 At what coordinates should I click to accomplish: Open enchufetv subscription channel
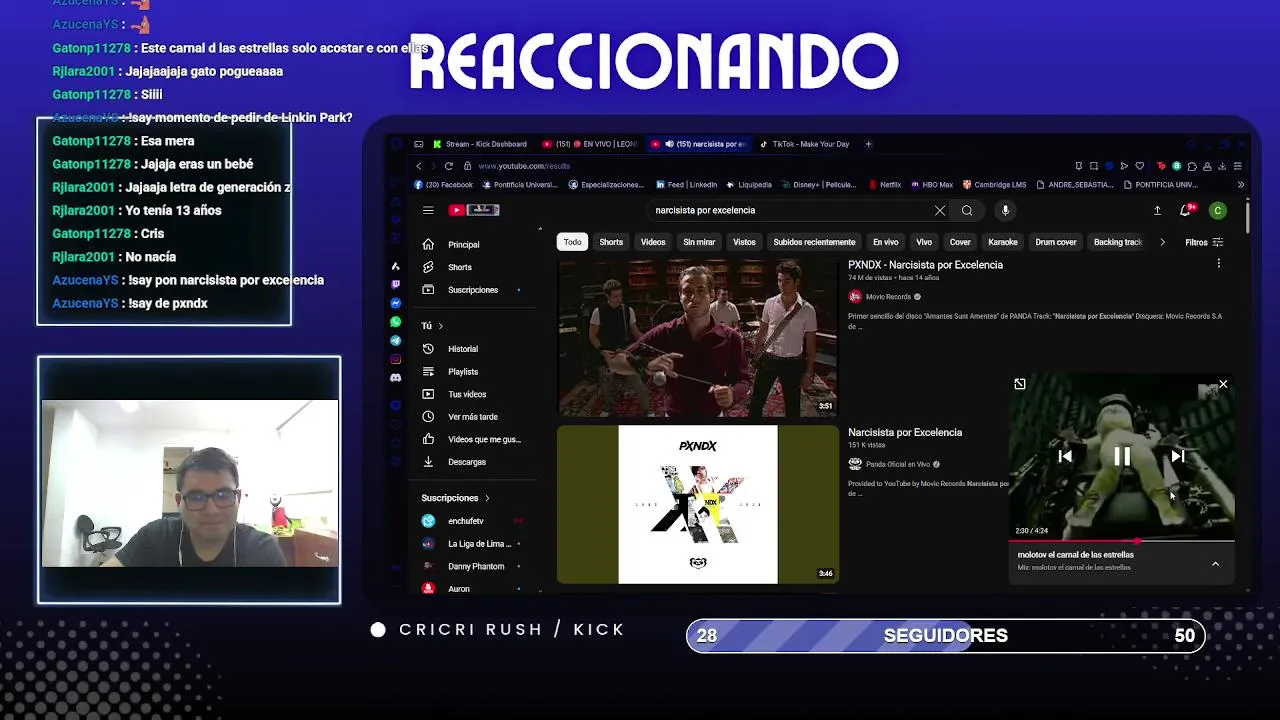click(466, 521)
